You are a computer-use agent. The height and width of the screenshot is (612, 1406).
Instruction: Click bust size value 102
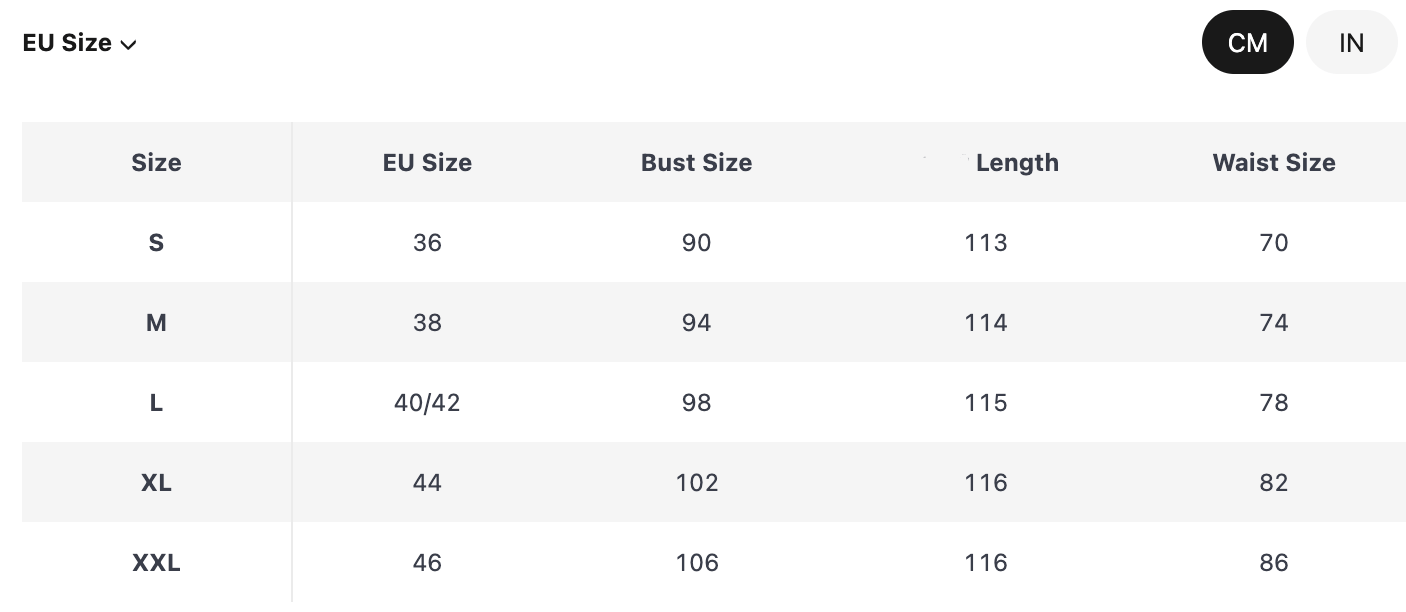coord(696,482)
